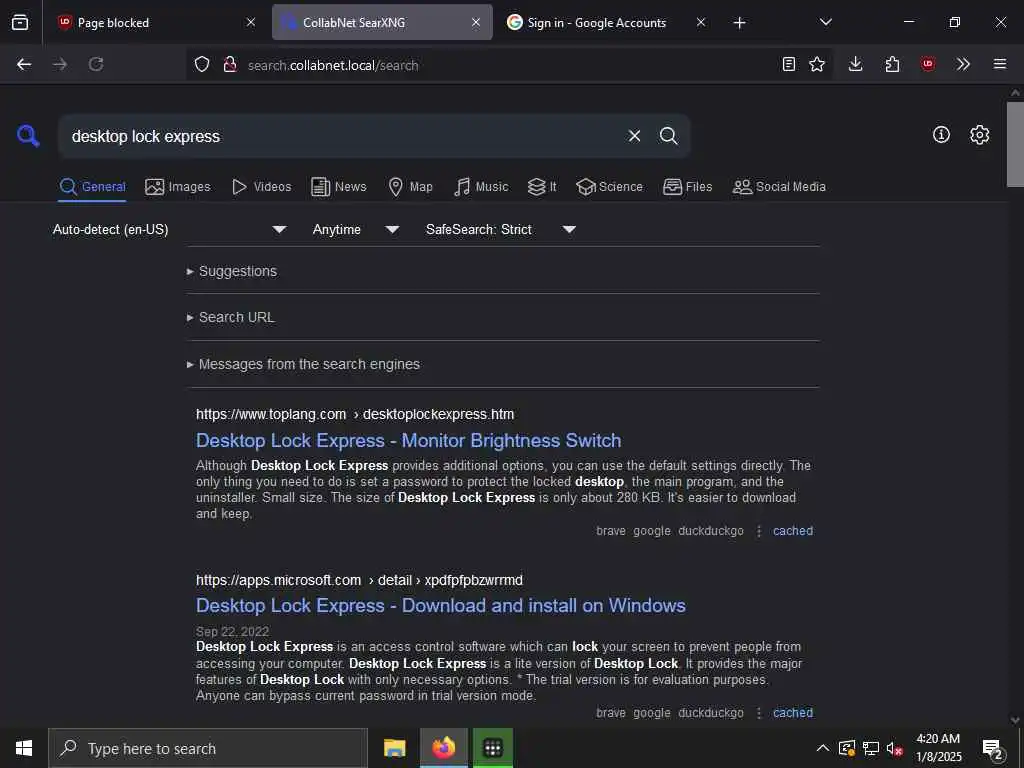
Task: Submit search with the magnifier button
Action: [669, 136]
